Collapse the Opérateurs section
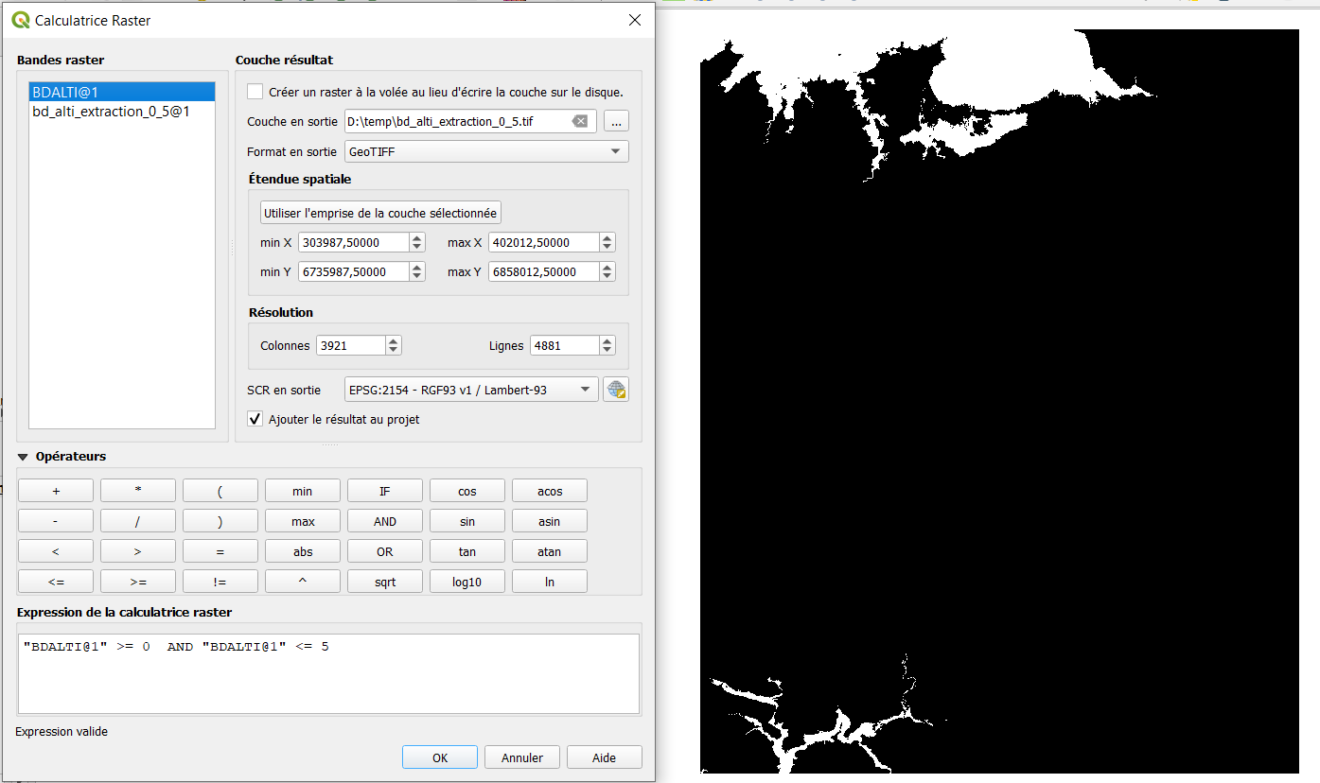The image size is (1320, 783). point(22,456)
